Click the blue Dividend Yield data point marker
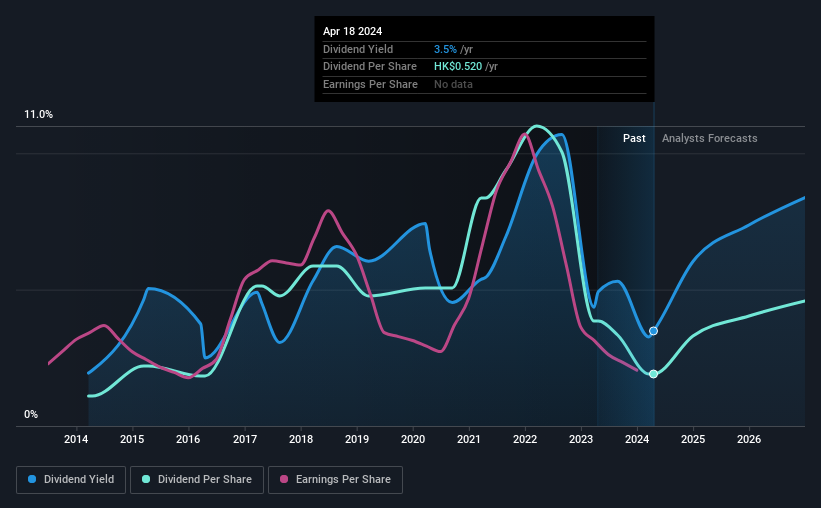 click(x=653, y=331)
